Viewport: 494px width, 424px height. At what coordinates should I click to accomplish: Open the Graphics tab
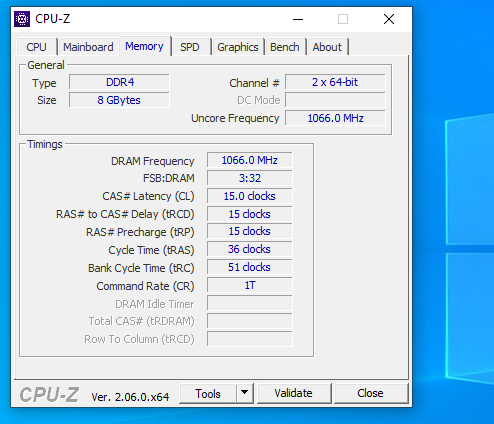pos(238,47)
